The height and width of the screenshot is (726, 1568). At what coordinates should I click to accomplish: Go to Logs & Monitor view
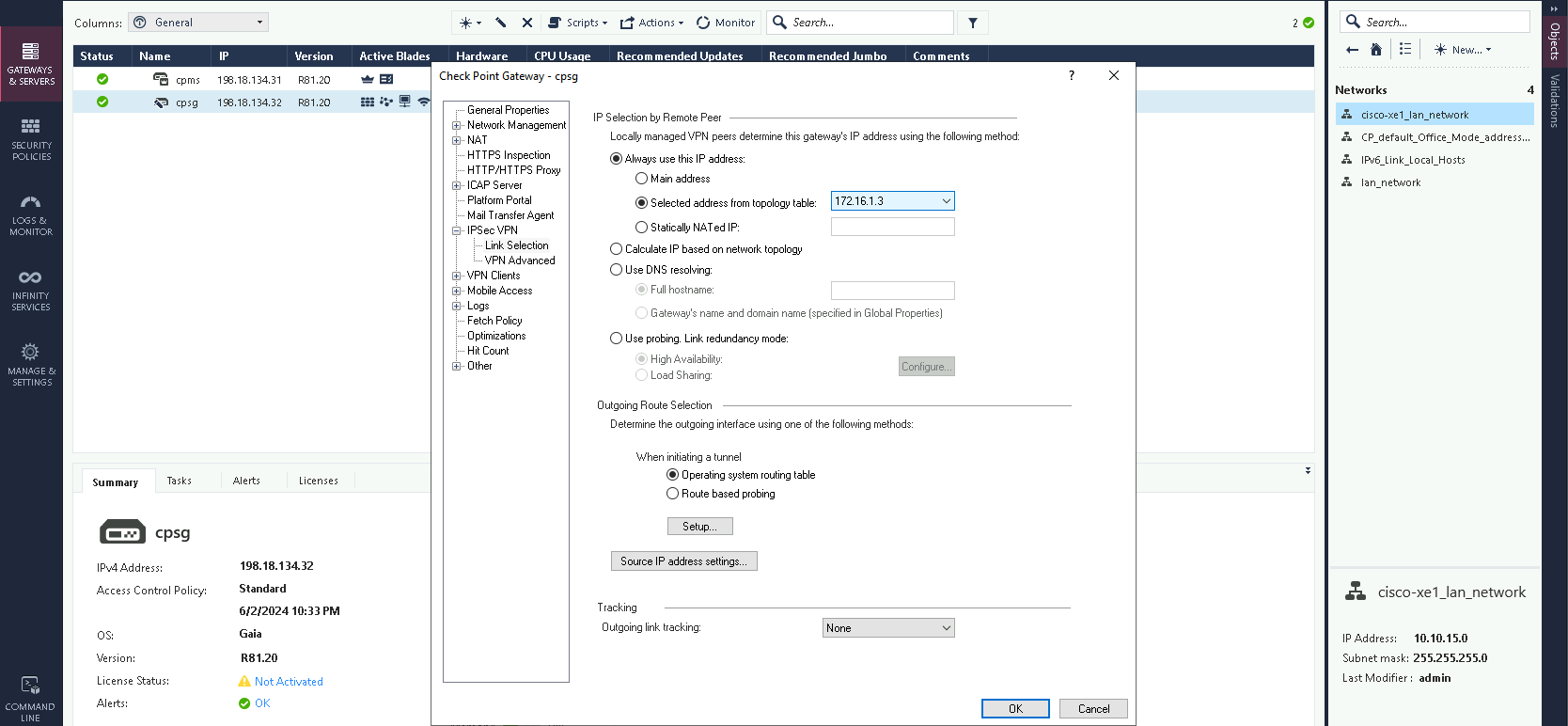click(x=31, y=214)
